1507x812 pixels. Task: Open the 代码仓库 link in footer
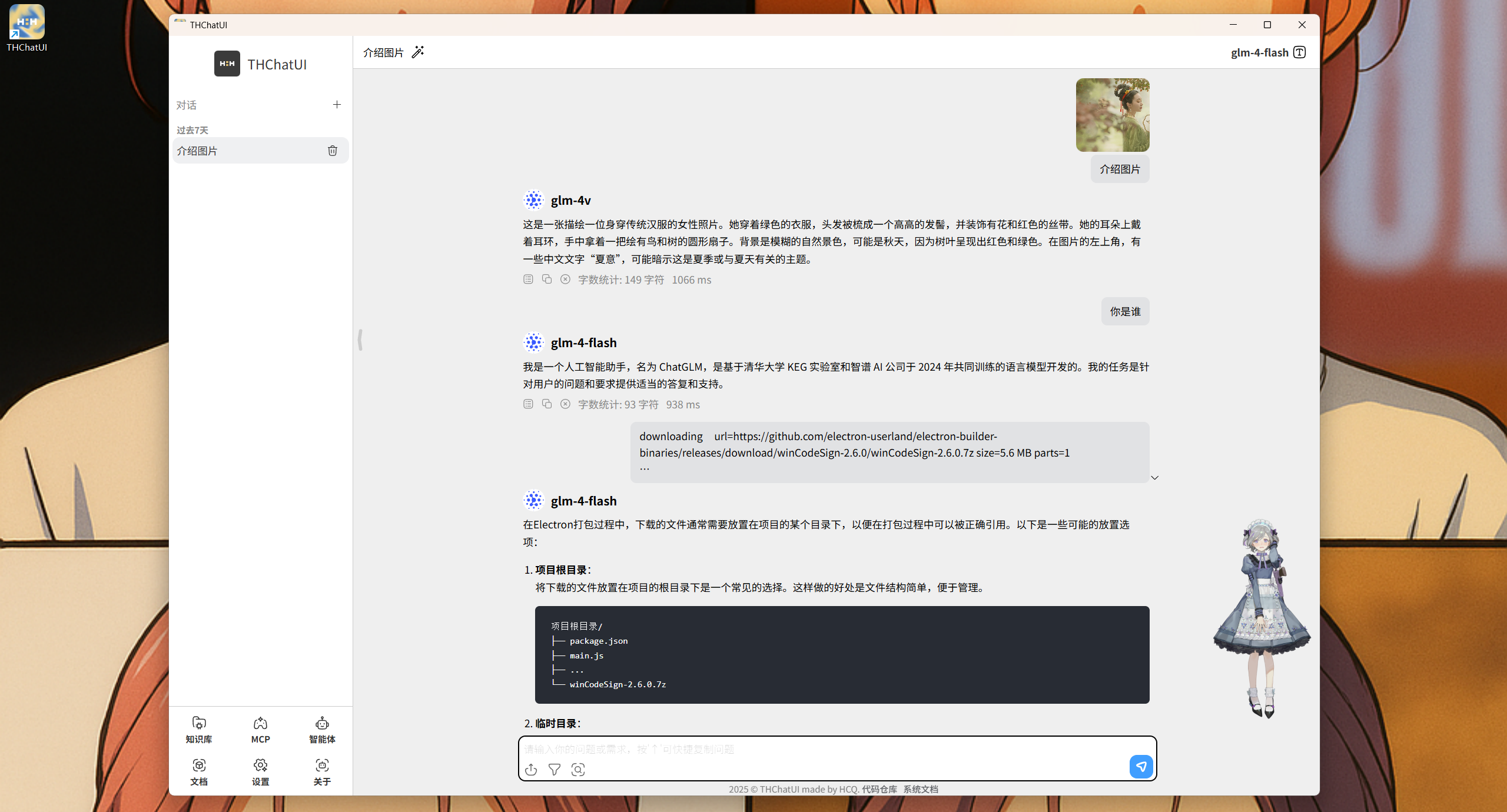(879, 789)
